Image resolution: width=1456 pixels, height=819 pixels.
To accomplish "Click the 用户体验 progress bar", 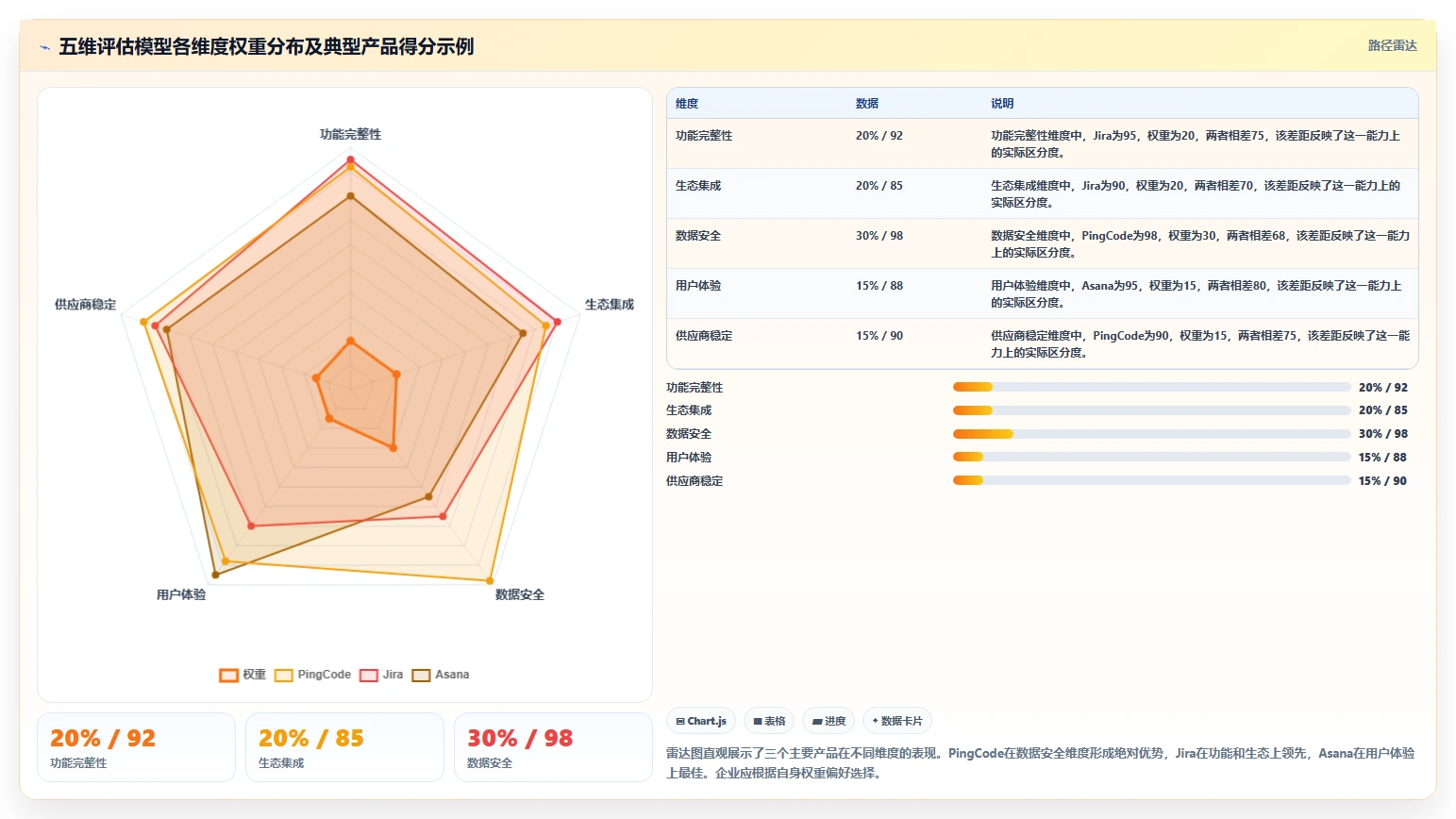I will point(1151,457).
